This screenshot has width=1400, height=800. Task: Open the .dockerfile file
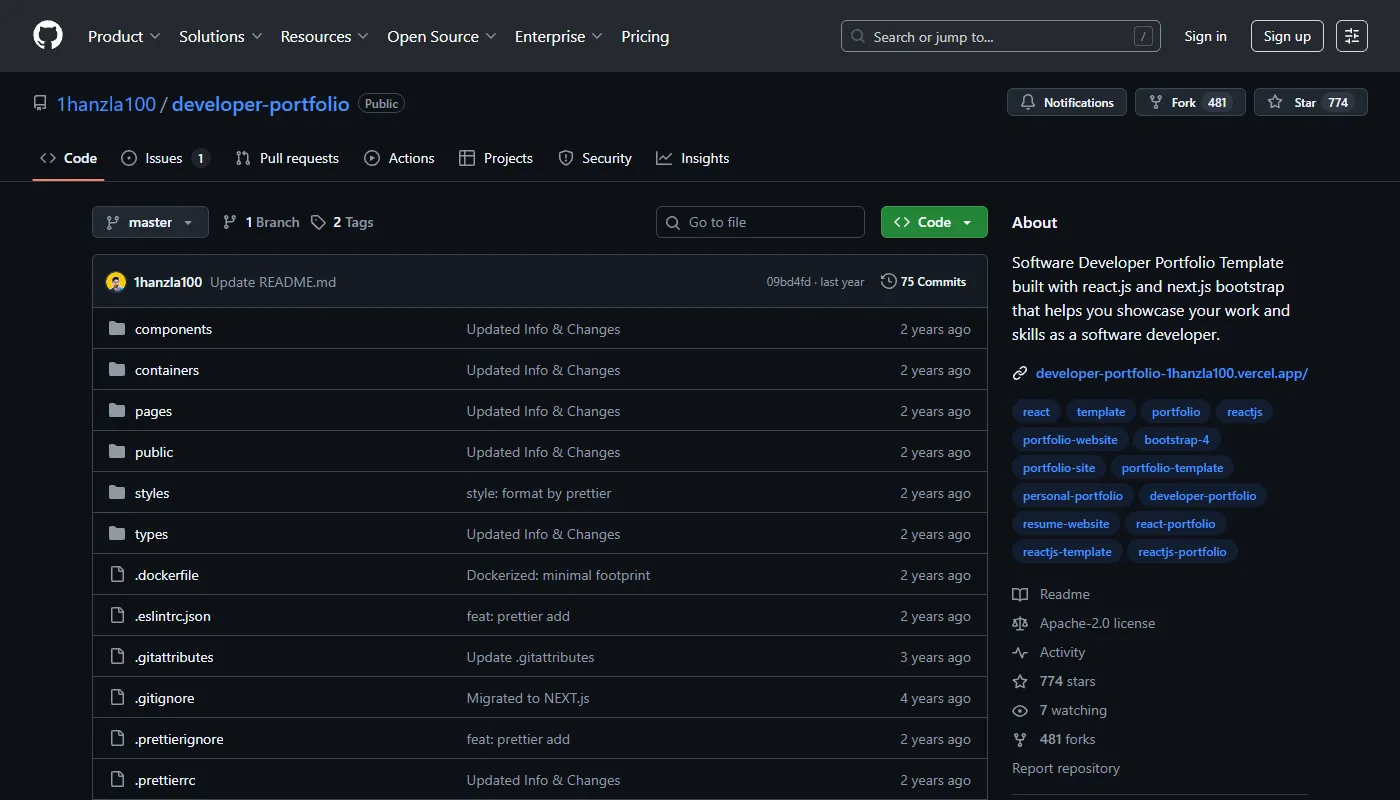pos(167,575)
